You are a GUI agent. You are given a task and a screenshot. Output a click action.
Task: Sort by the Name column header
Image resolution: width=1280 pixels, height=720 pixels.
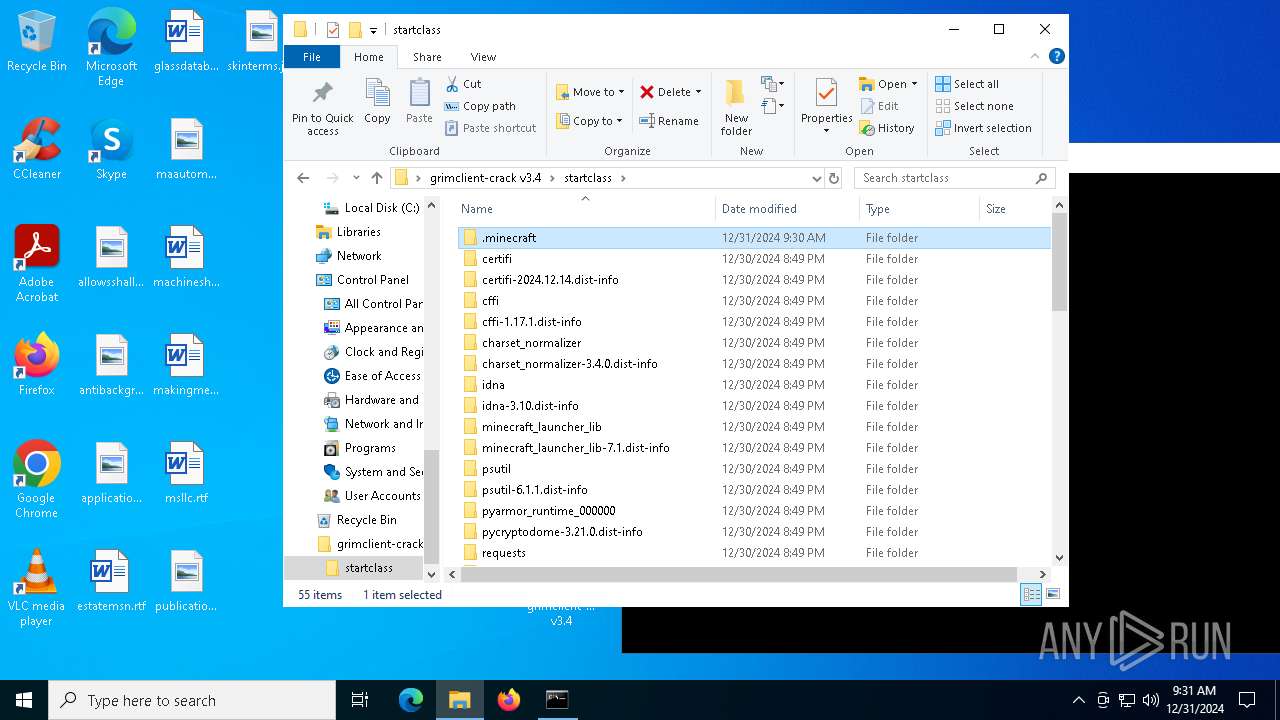(585, 209)
